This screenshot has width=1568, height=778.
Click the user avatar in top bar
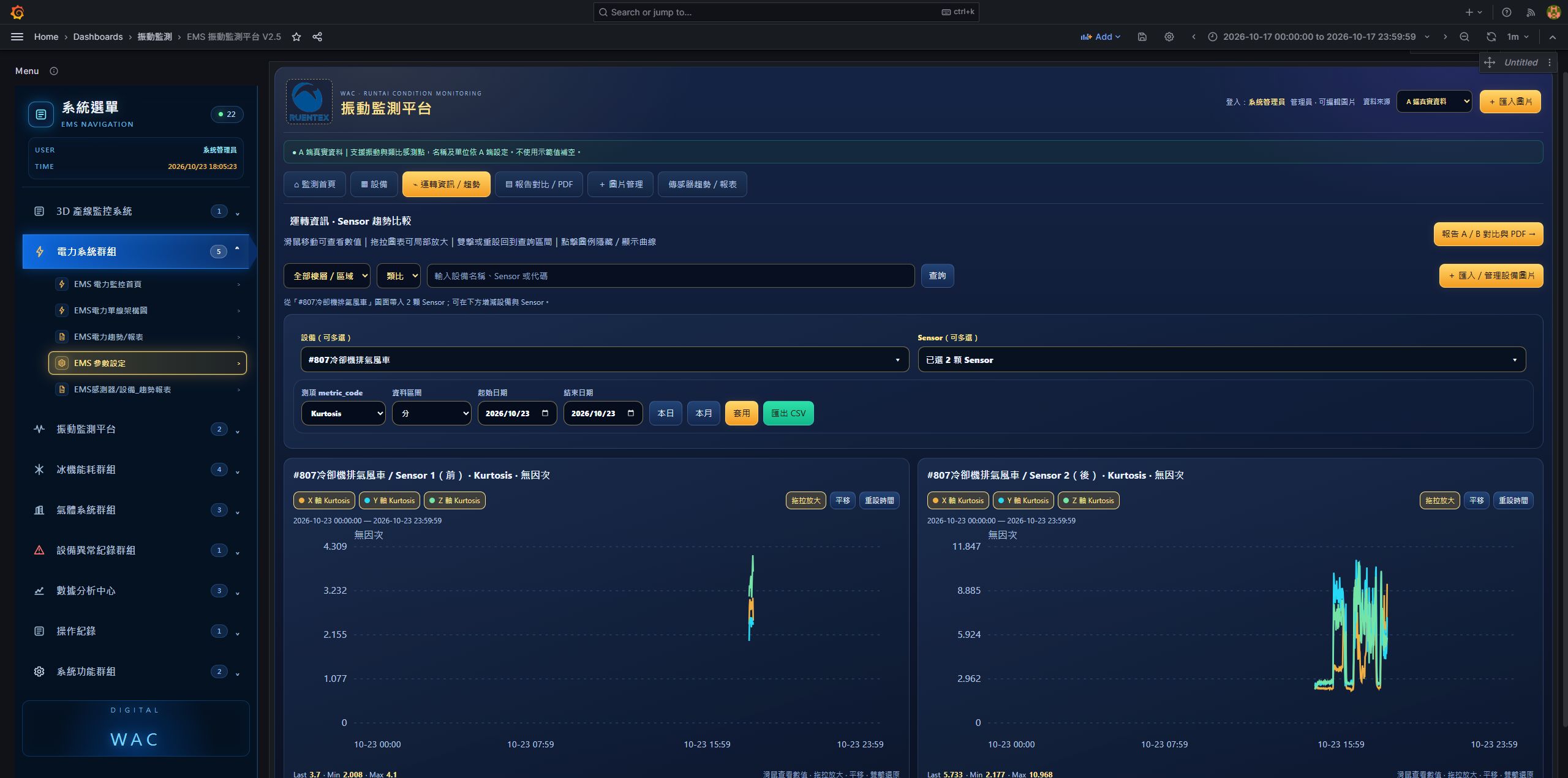(1553, 12)
